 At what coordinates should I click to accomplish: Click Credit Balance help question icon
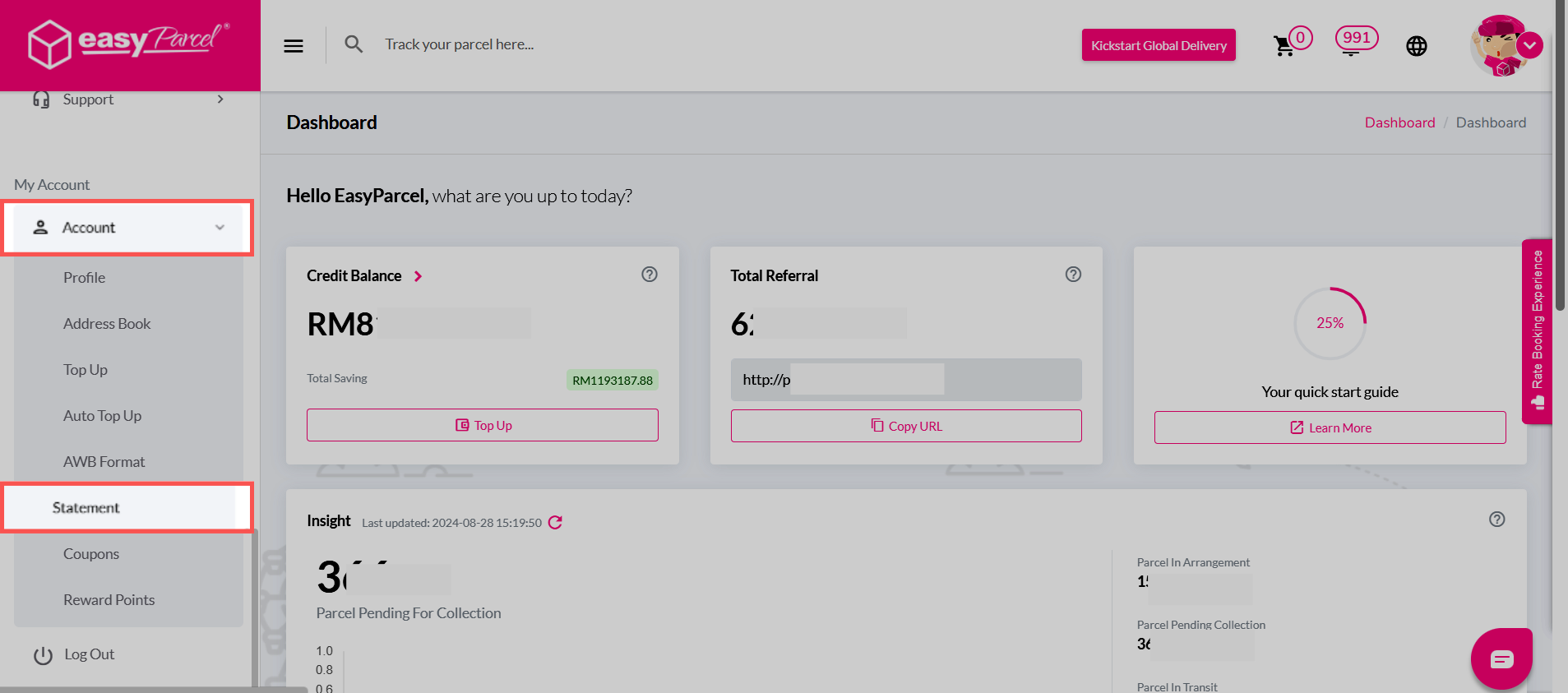click(650, 275)
